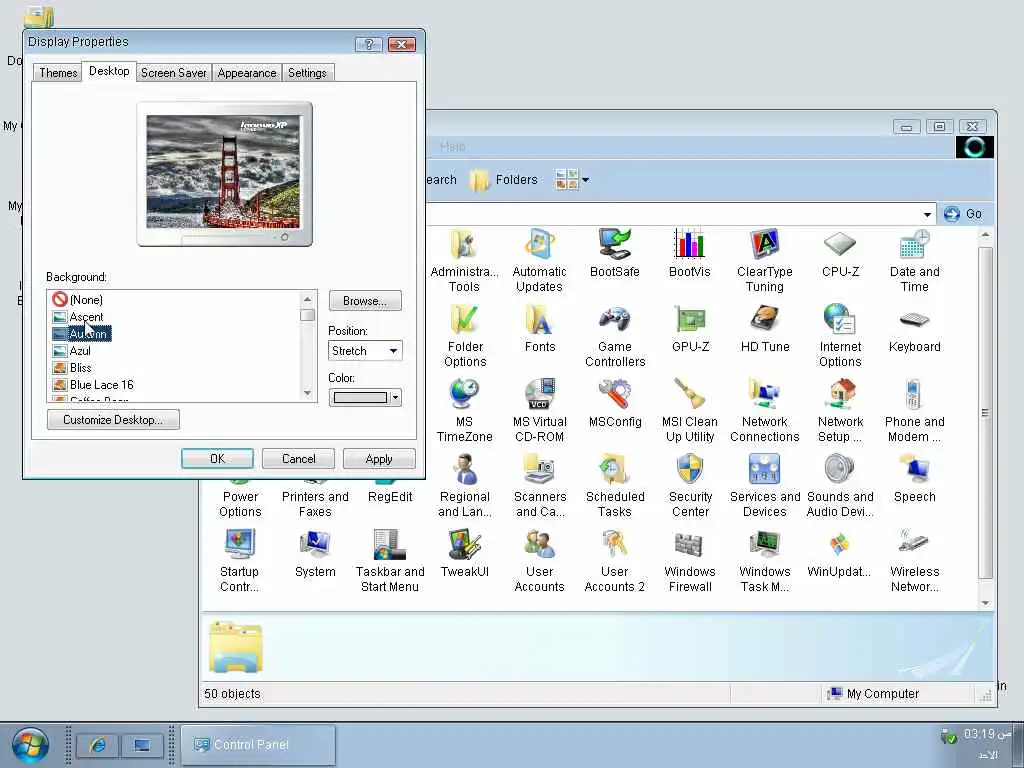The width and height of the screenshot is (1024, 768).
Task: Click the Windows Start orb
Action: click(30, 744)
